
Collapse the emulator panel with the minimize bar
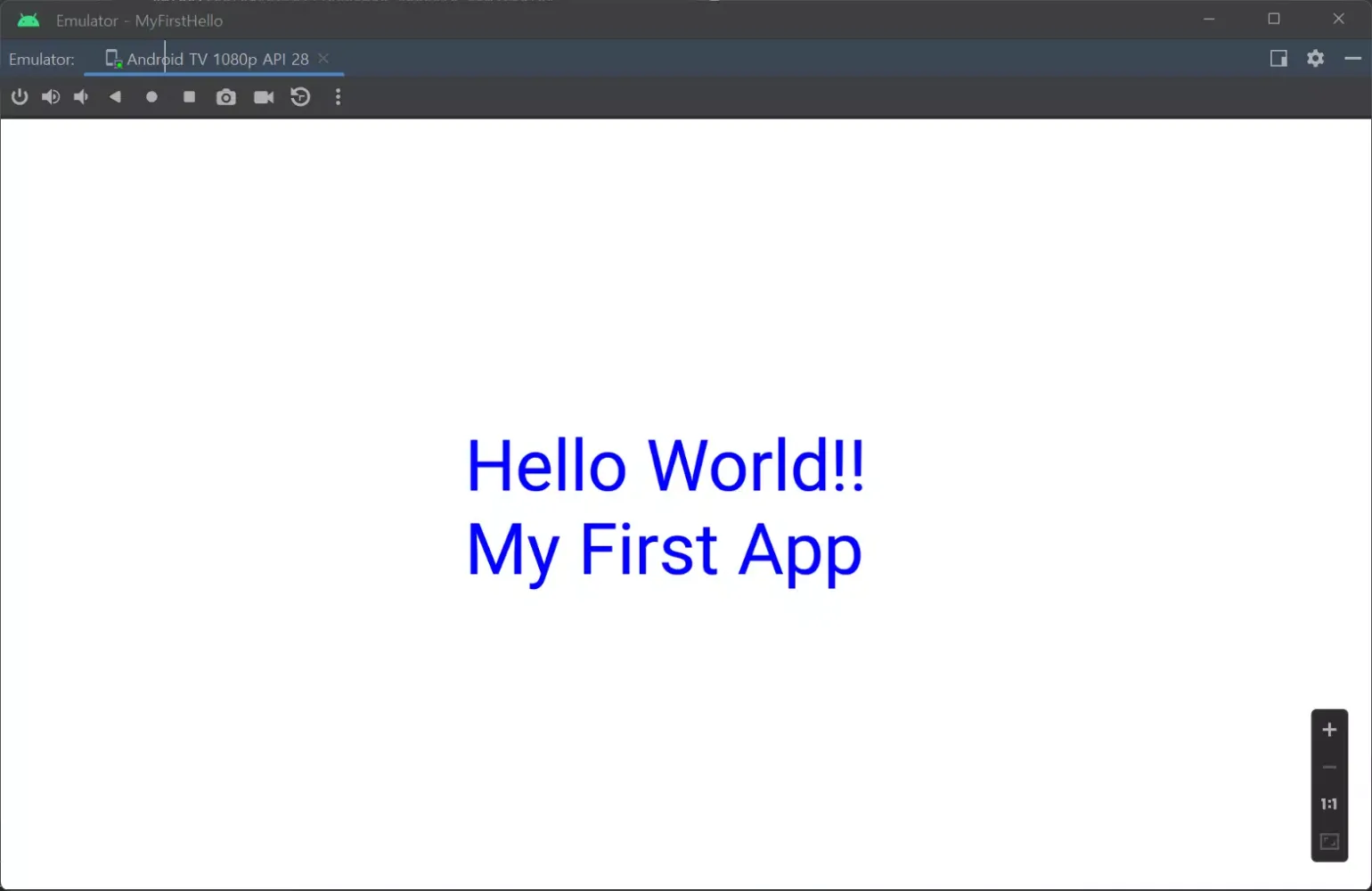(x=1352, y=59)
